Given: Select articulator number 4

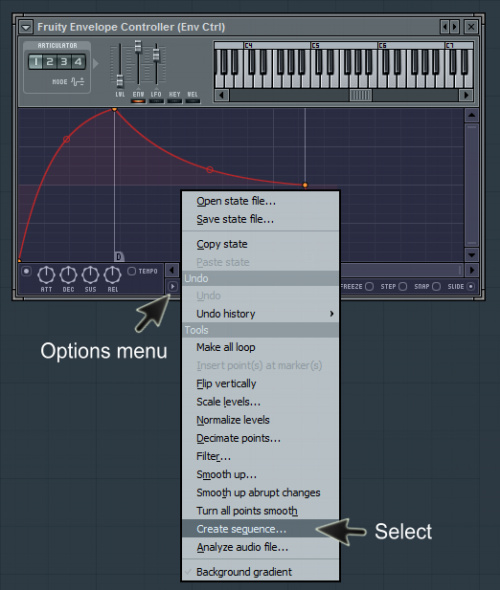Looking at the screenshot, I should 78,61.
